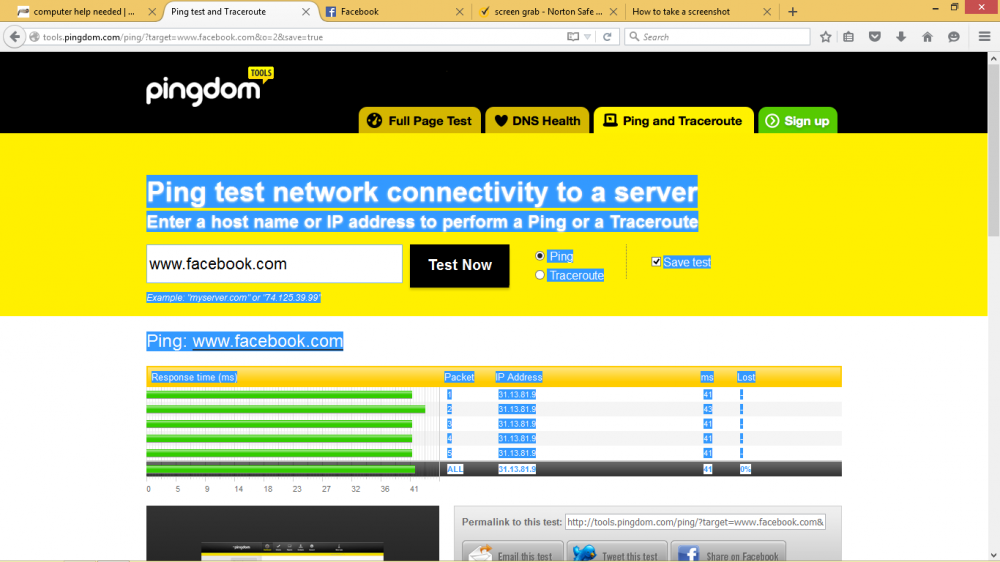The height and width of the screenshot is (562, 1000).
Task: Close the Facebook tab
Action: pos(460,11)
